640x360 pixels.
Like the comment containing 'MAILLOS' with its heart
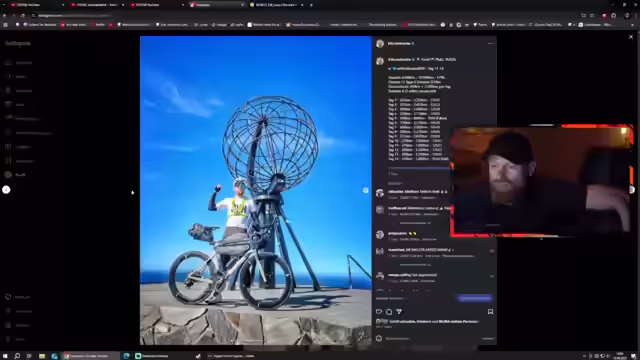point(491,251)
